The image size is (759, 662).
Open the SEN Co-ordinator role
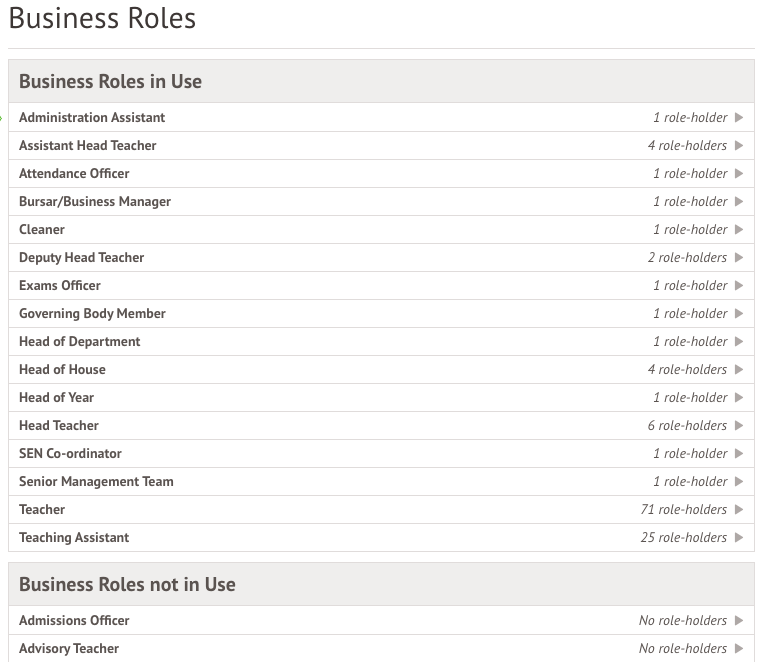tap(70, 453)
